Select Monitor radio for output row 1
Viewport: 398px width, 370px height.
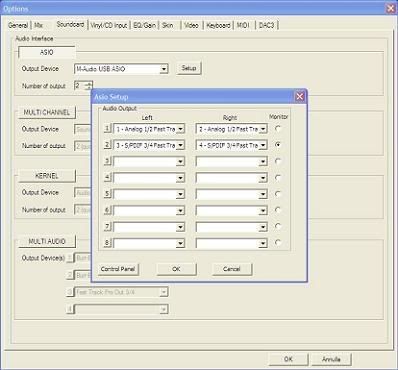[278, 128]
